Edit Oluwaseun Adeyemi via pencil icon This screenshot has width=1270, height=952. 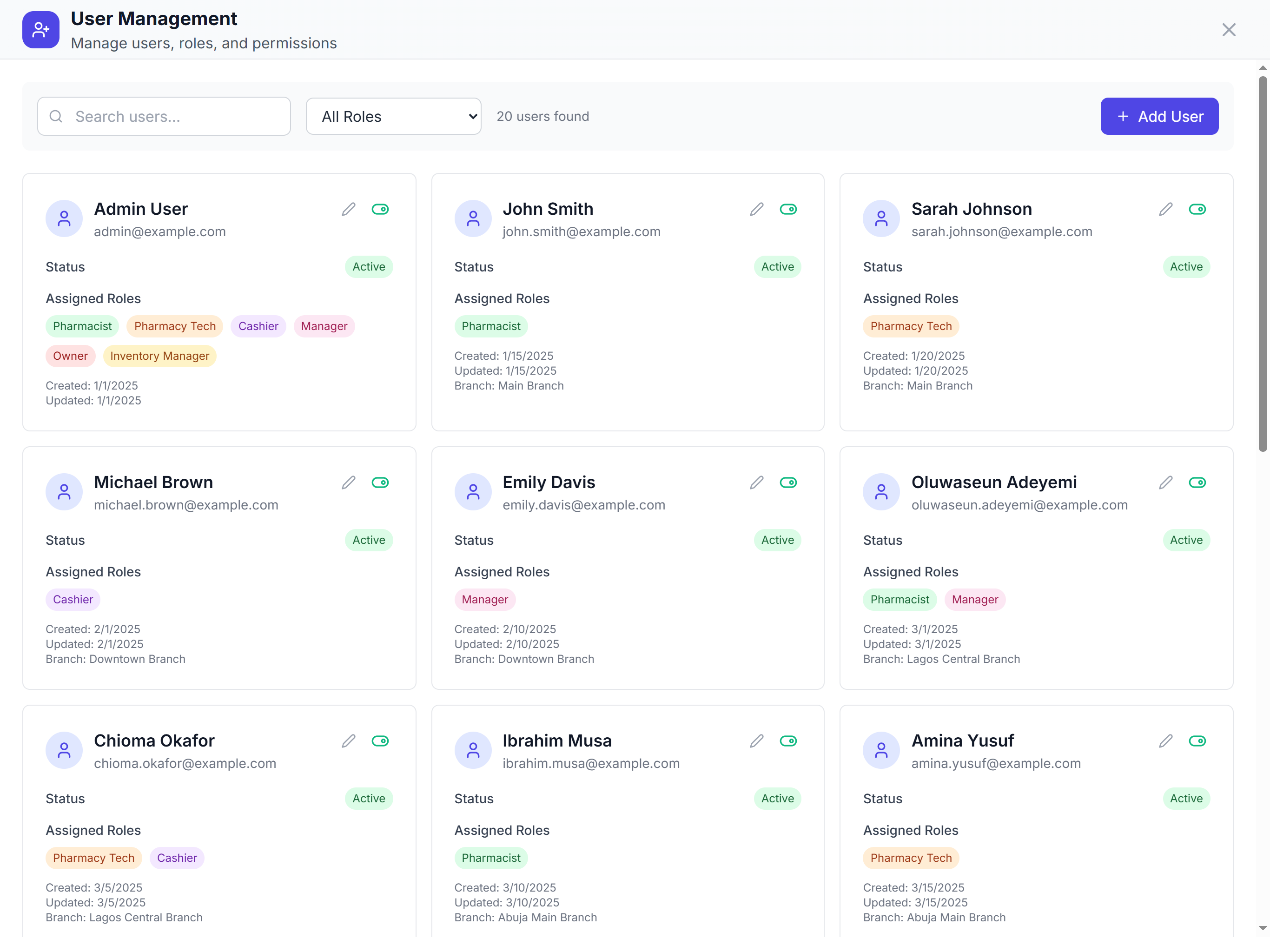1165,483
